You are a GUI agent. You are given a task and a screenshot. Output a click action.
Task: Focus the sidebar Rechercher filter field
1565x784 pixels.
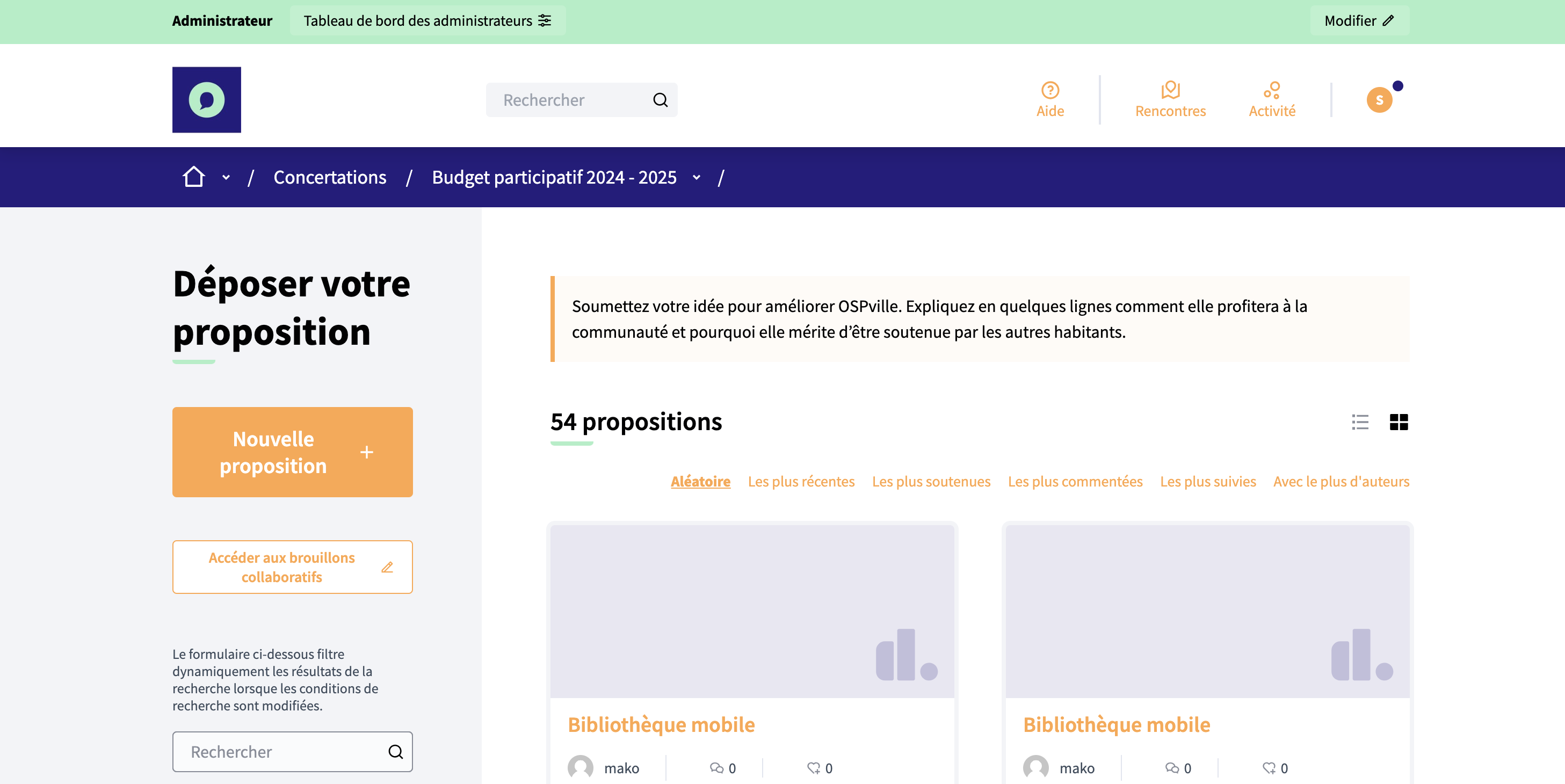[x=279, y=751]
